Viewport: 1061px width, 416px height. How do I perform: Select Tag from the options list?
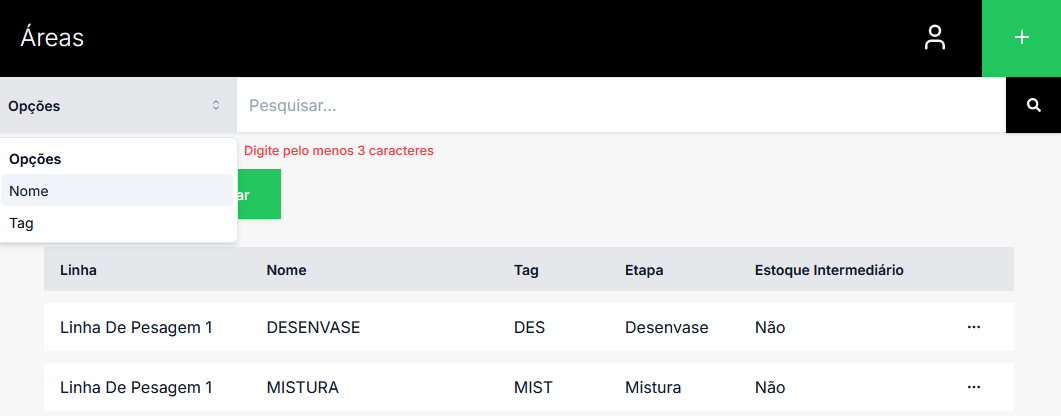click(117, 223)
